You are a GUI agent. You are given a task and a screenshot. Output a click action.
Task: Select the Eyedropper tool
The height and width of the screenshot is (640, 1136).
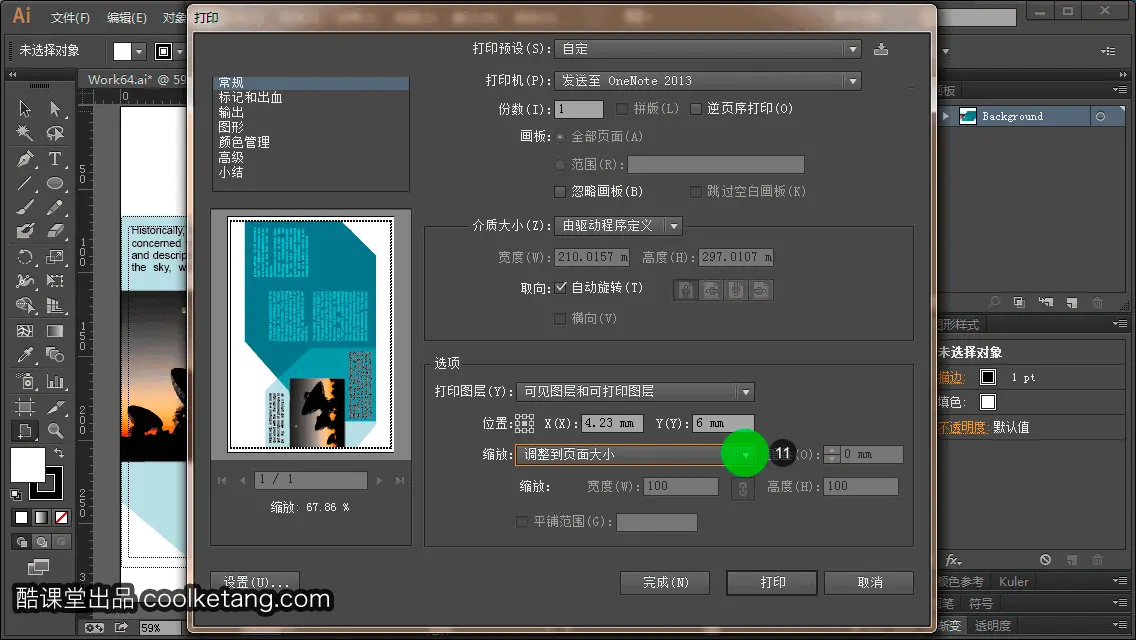click(x=25, y=355)
